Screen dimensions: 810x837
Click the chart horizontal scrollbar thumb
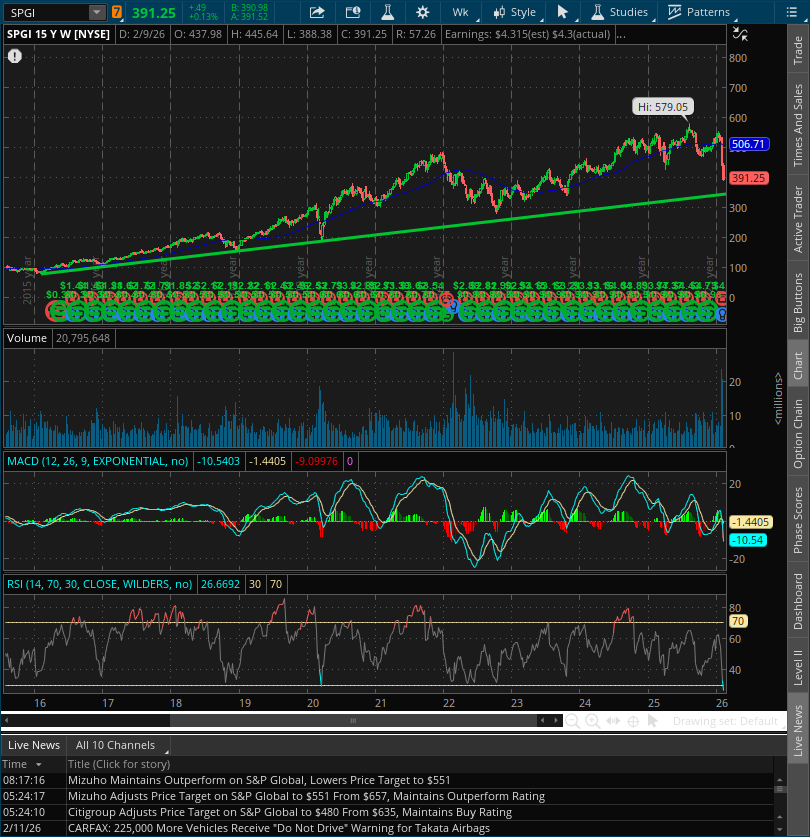point(353,721)
